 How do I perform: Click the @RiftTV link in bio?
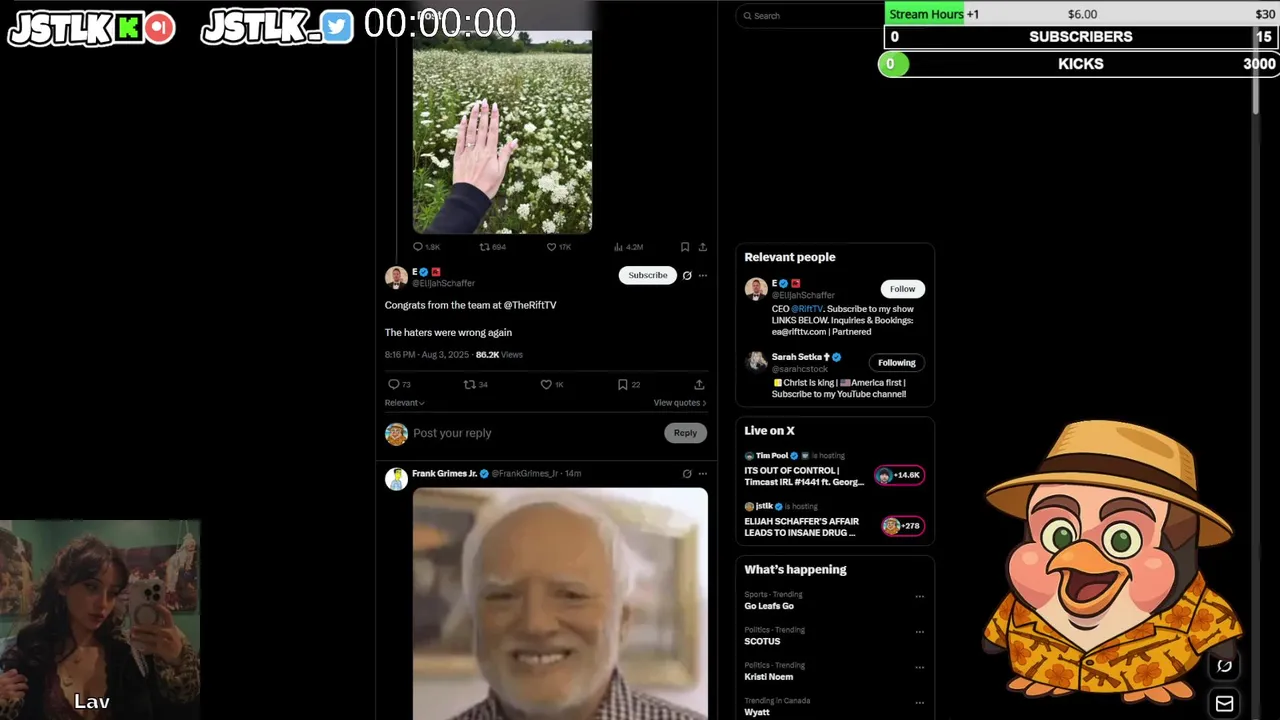[807, 309]
